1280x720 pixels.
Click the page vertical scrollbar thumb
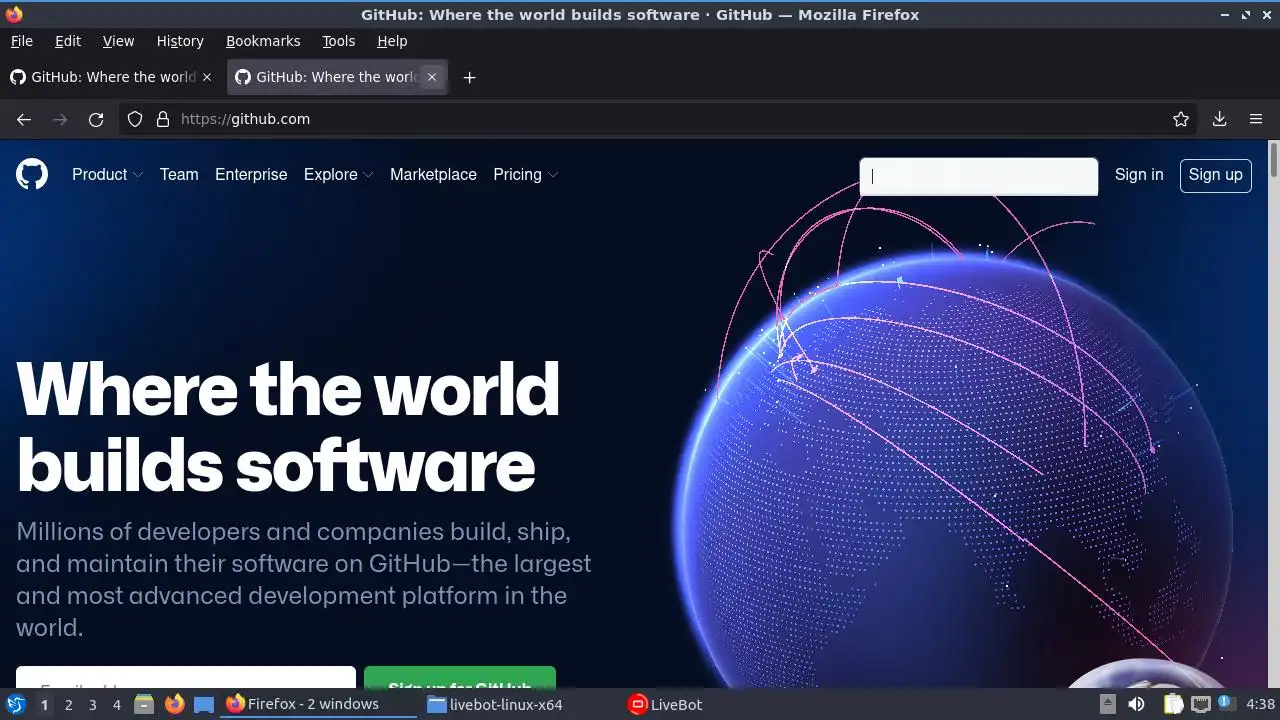pyautogui.click(x=1274, y=160)
